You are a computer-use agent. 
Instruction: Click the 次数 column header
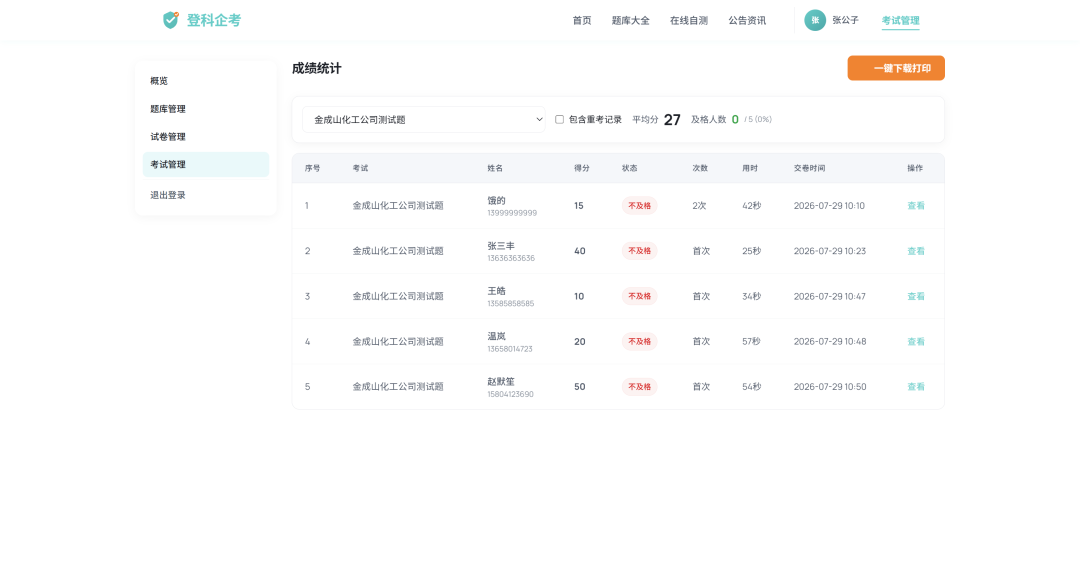click(700, 168)
